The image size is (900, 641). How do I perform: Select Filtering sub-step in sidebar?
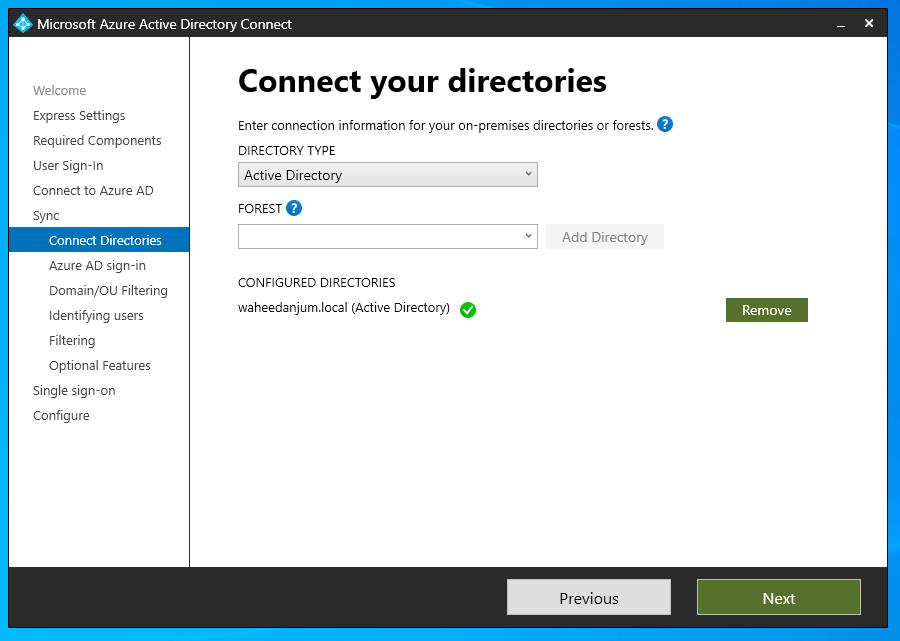[x=72, y=340]
